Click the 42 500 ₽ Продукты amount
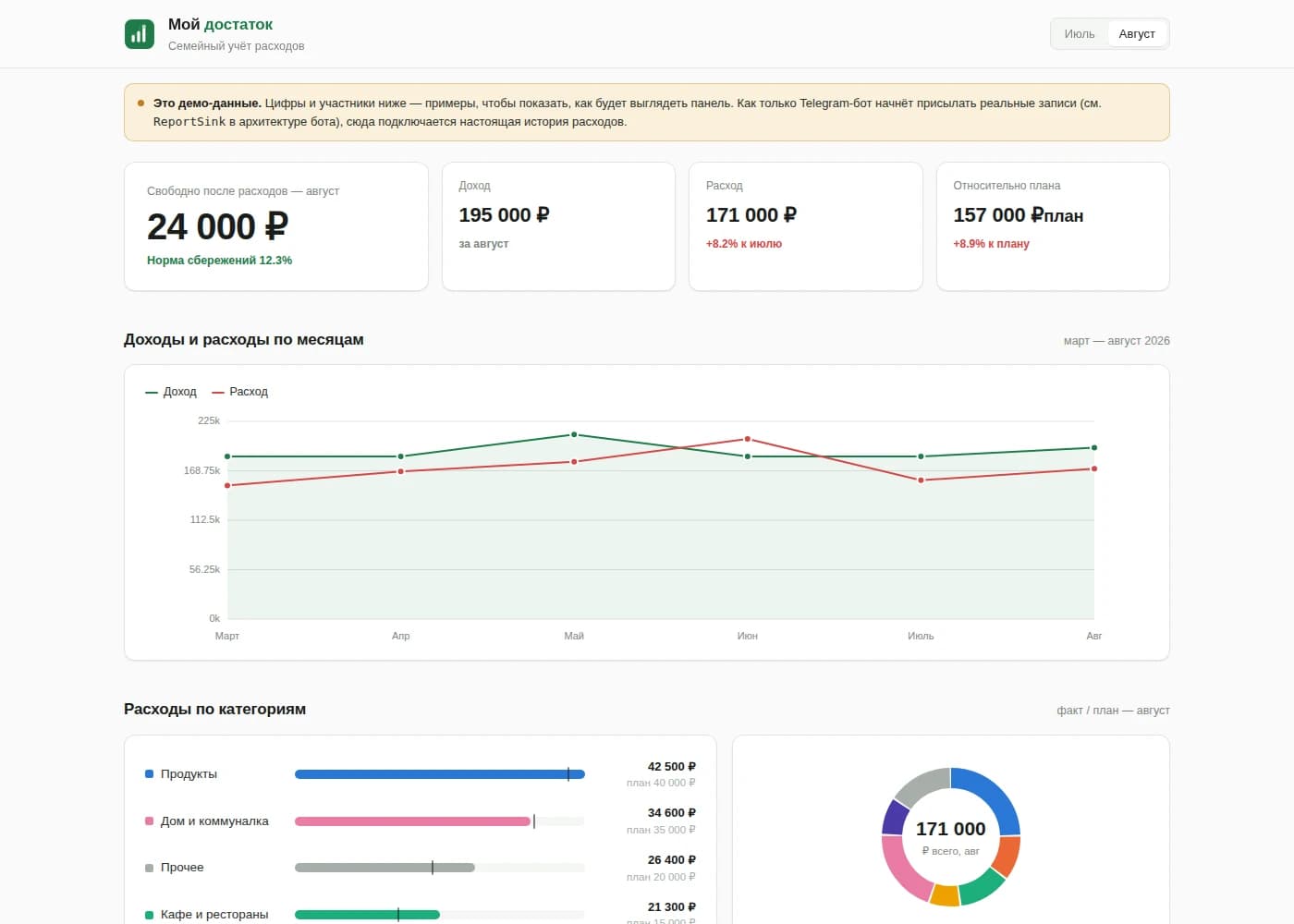 [x=672, y=767]
